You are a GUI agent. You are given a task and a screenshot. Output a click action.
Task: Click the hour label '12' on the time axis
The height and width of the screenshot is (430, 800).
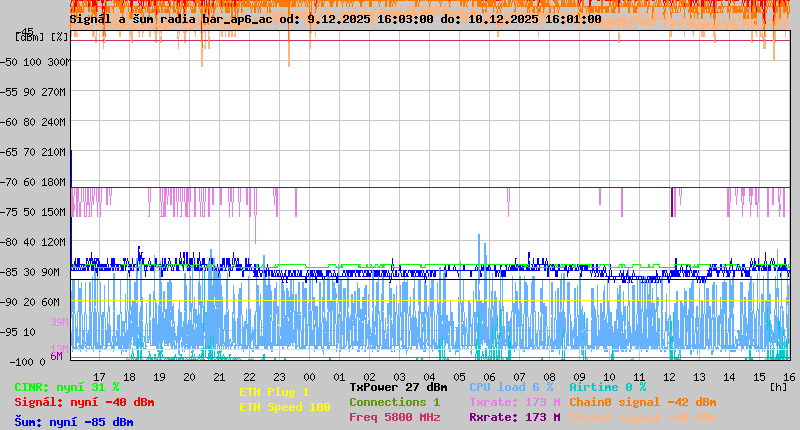click(x=669, y=377)
